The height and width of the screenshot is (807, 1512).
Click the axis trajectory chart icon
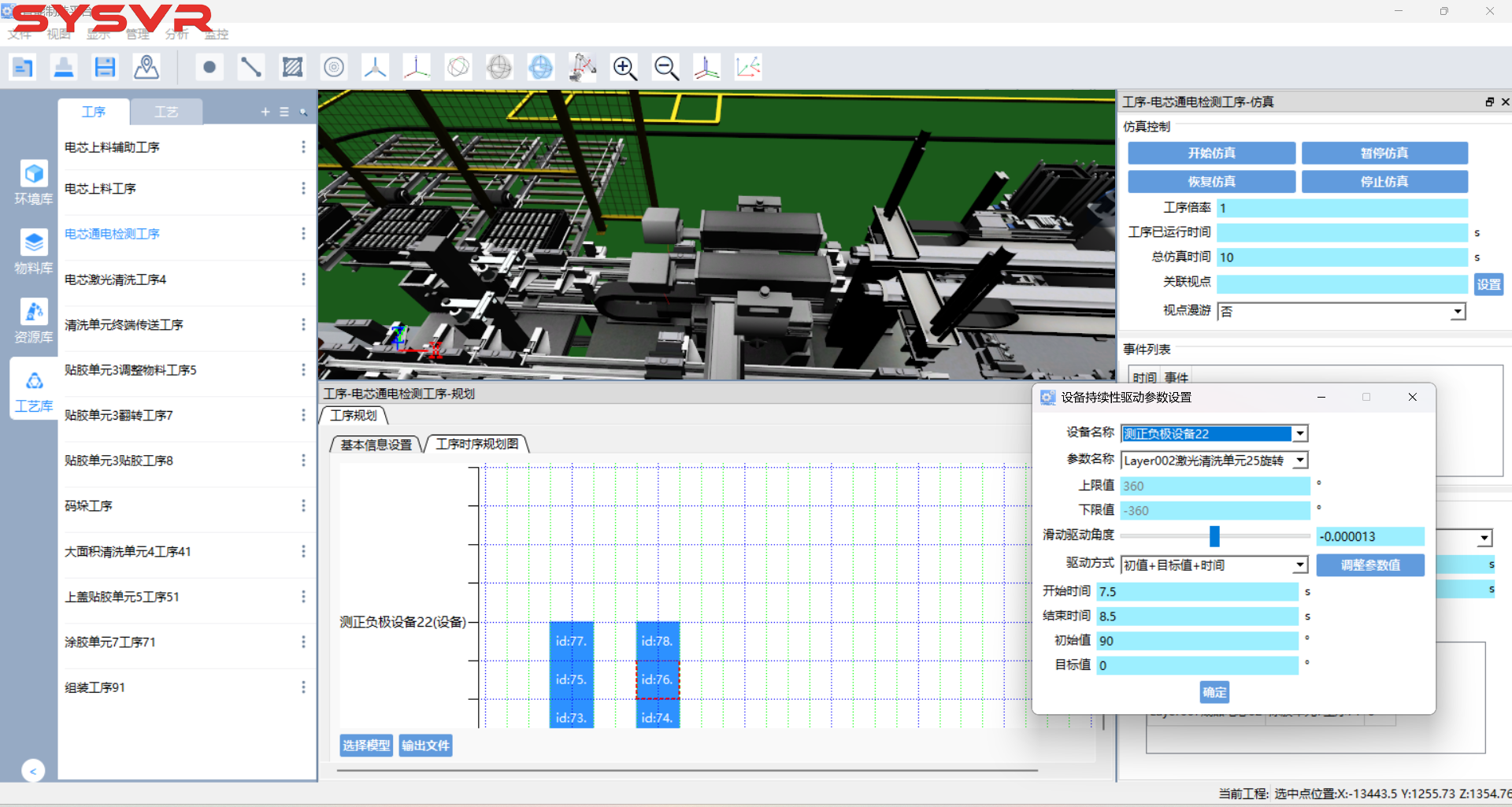pyautogui.click(x=748, y=68)
